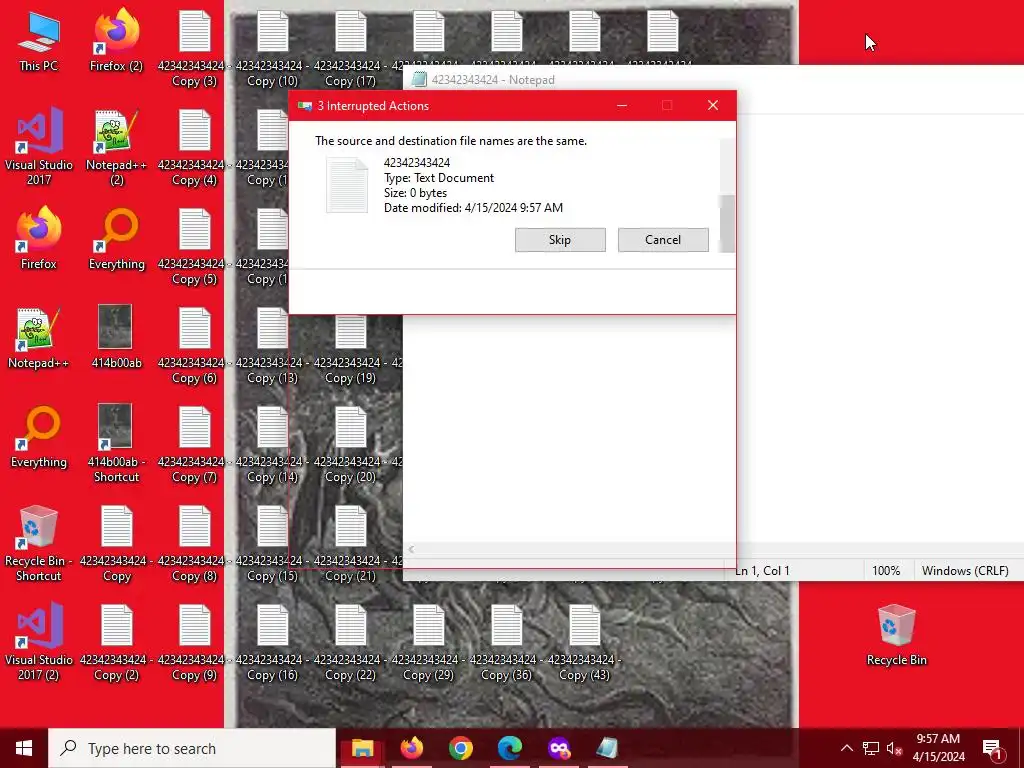Select file 42342343424 - Copy (13)

point(272,346)
